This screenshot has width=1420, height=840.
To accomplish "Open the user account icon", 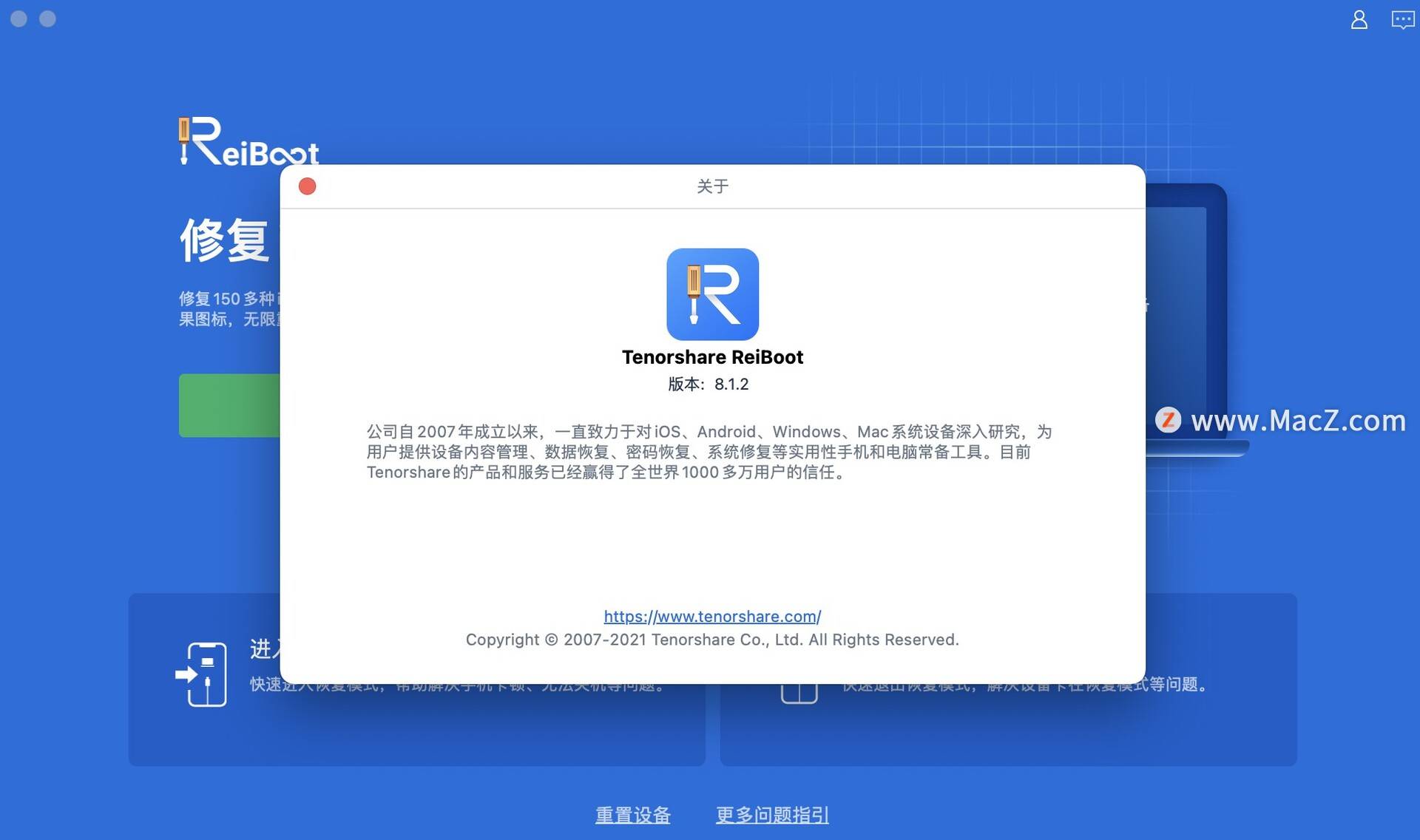I will pyautogui.click(x=1359, y=19).
